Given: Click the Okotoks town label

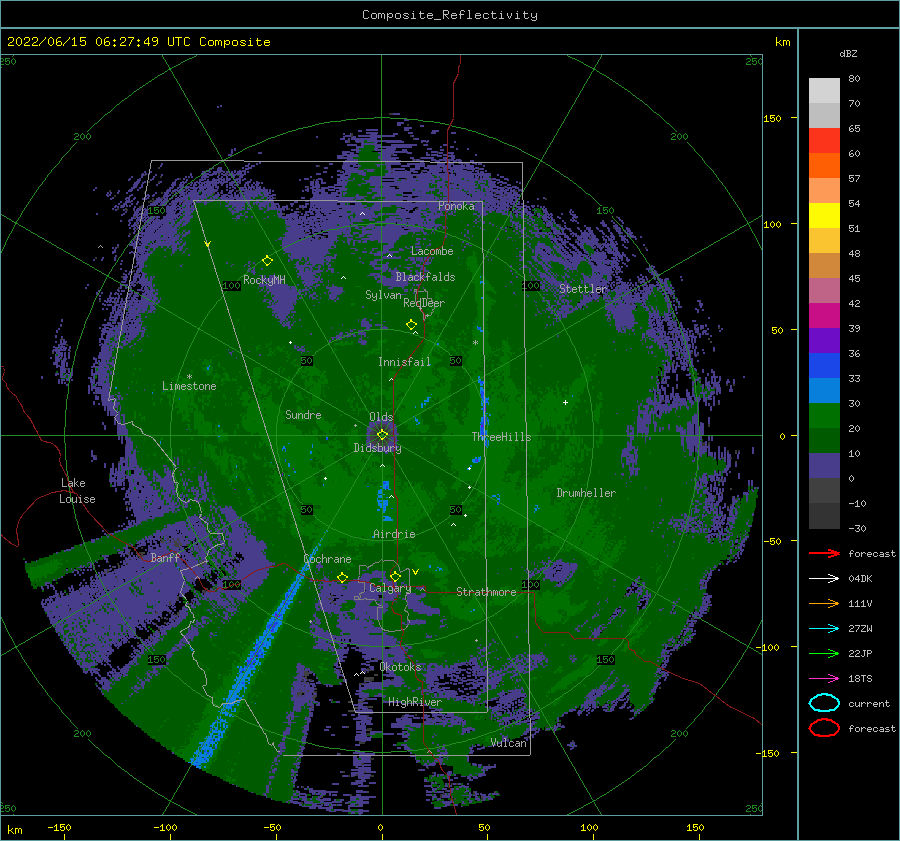Looking at the screenshot, I should click(x=400, y=666).
